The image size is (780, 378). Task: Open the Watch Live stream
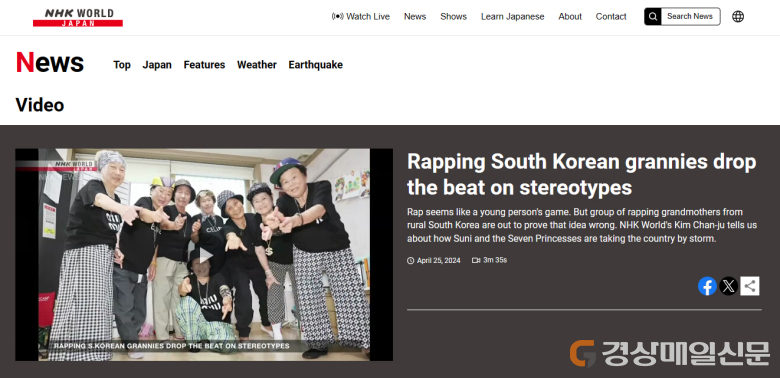pyautogui.click(x=361, y=16)
